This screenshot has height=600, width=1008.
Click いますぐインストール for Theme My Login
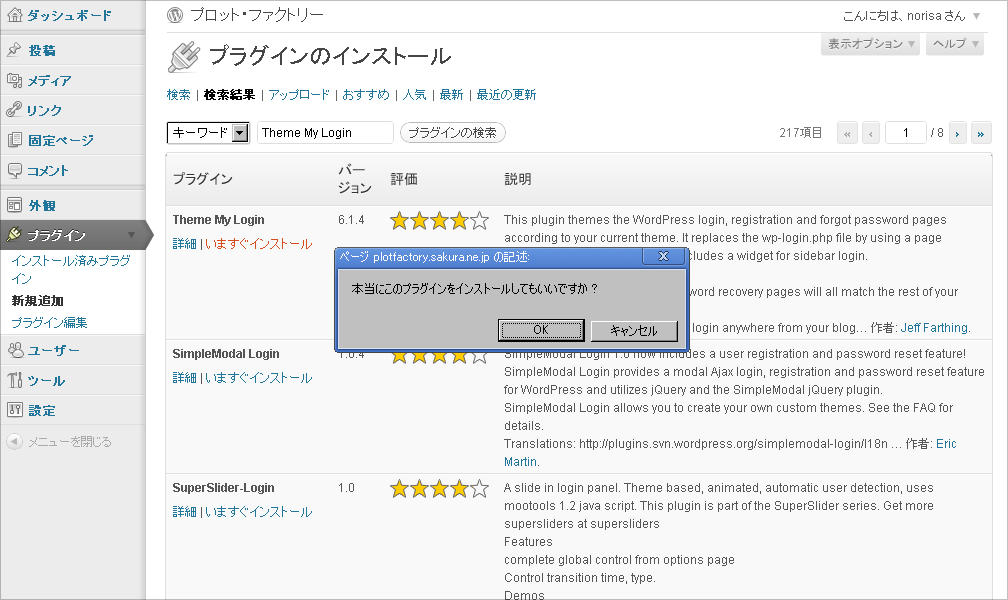(x=258, y=244)
